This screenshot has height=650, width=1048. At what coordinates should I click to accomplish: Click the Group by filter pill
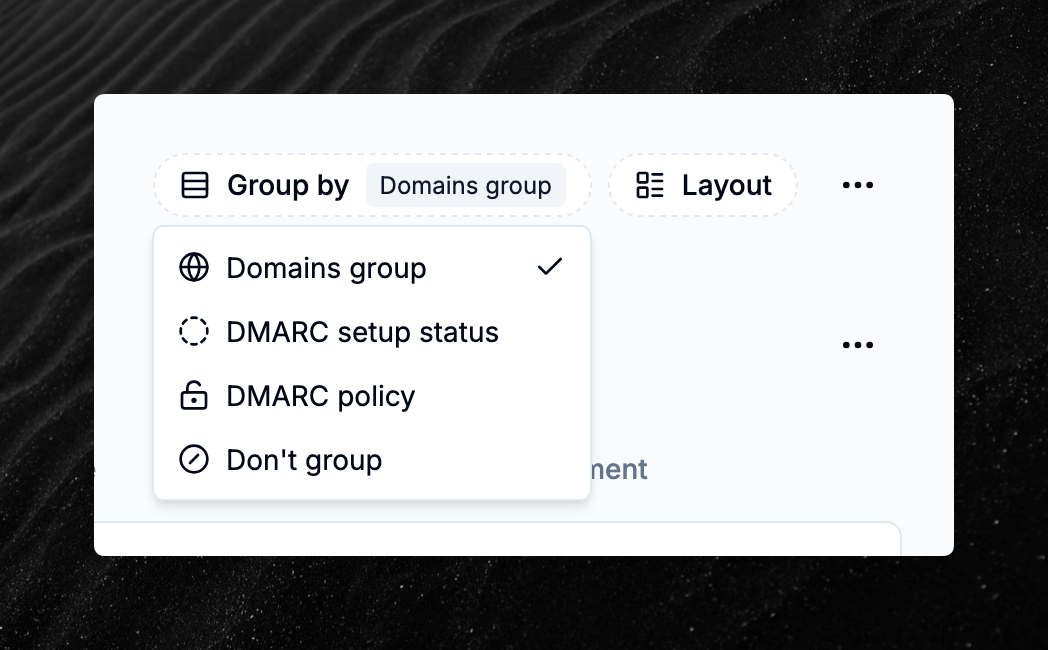point(373,185)
